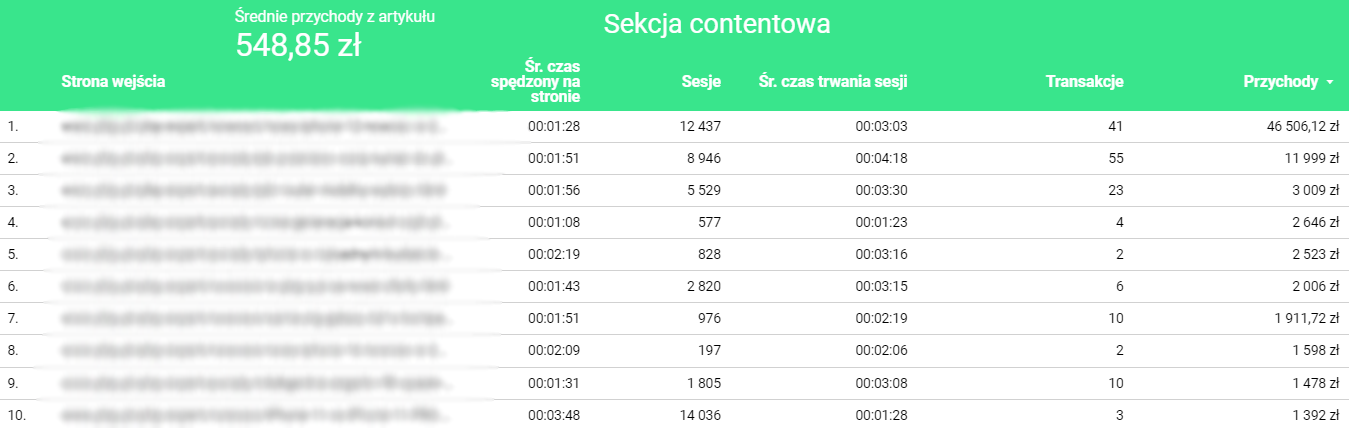Viewport: 1349px width, 428px height.
Task: Click the Średnie przychody z artykułu label
Action: coord(334,17)
